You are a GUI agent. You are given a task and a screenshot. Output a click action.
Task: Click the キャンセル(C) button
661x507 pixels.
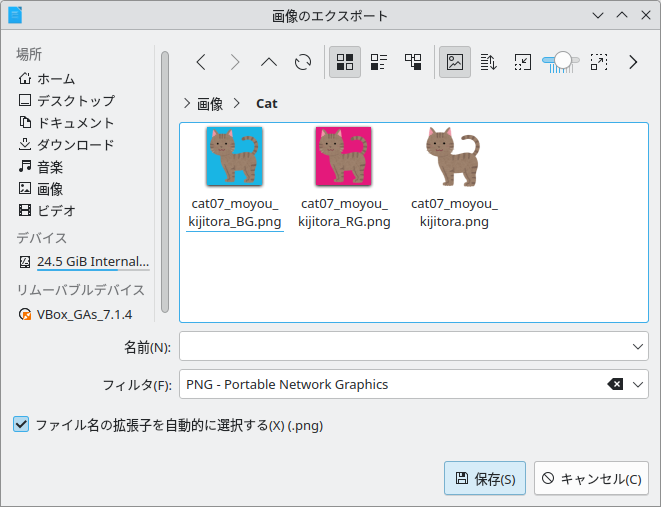tap(591, 478)
